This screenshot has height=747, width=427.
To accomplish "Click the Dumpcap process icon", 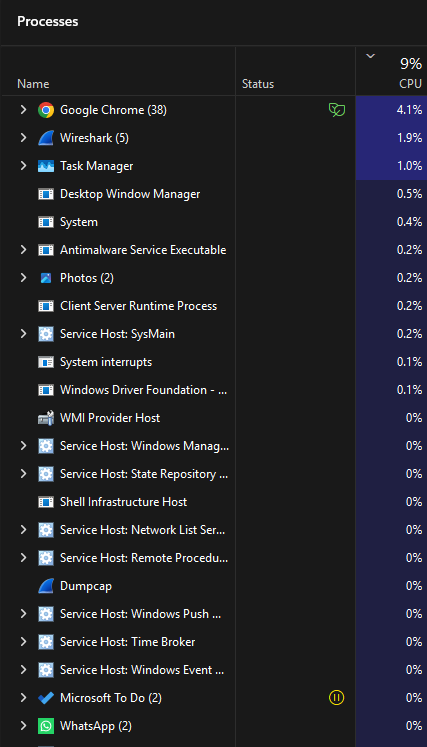I will click(x=46, y=586).
